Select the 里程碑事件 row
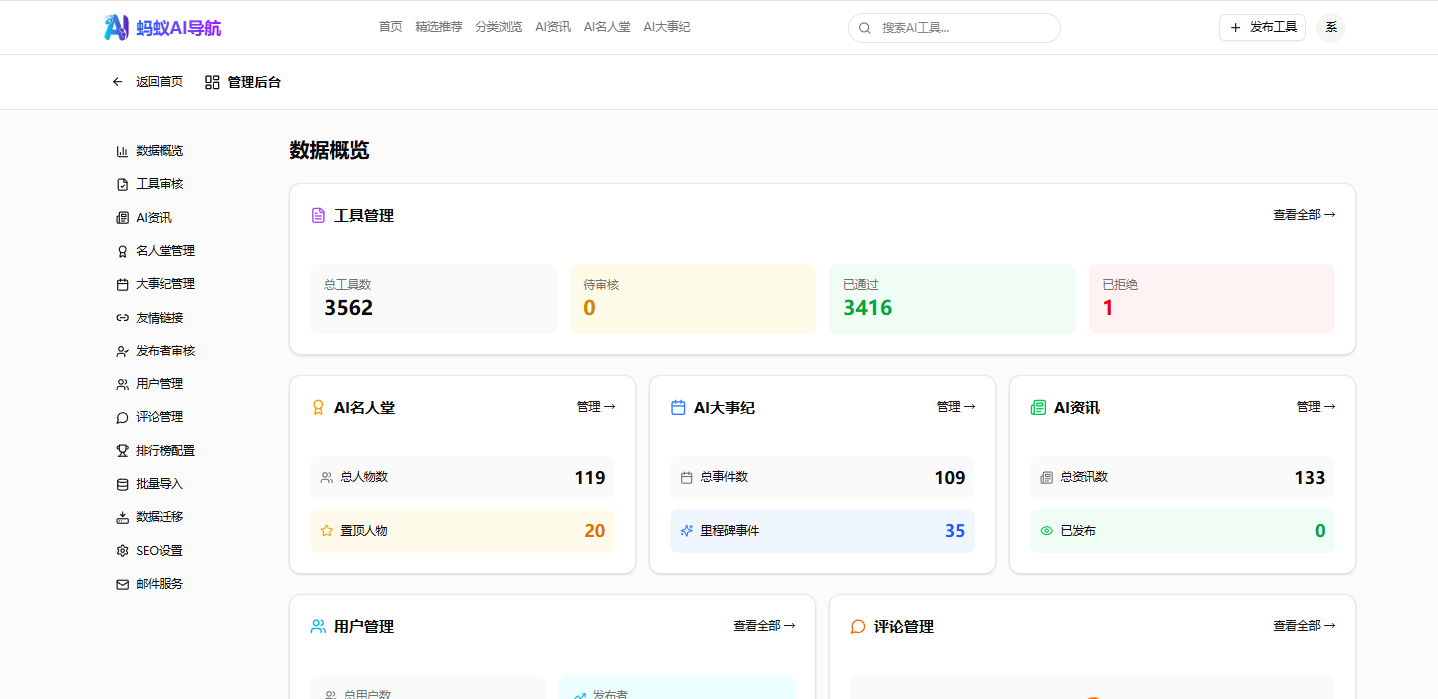Viewport: 1438px width, 699px height. [822, 531]
